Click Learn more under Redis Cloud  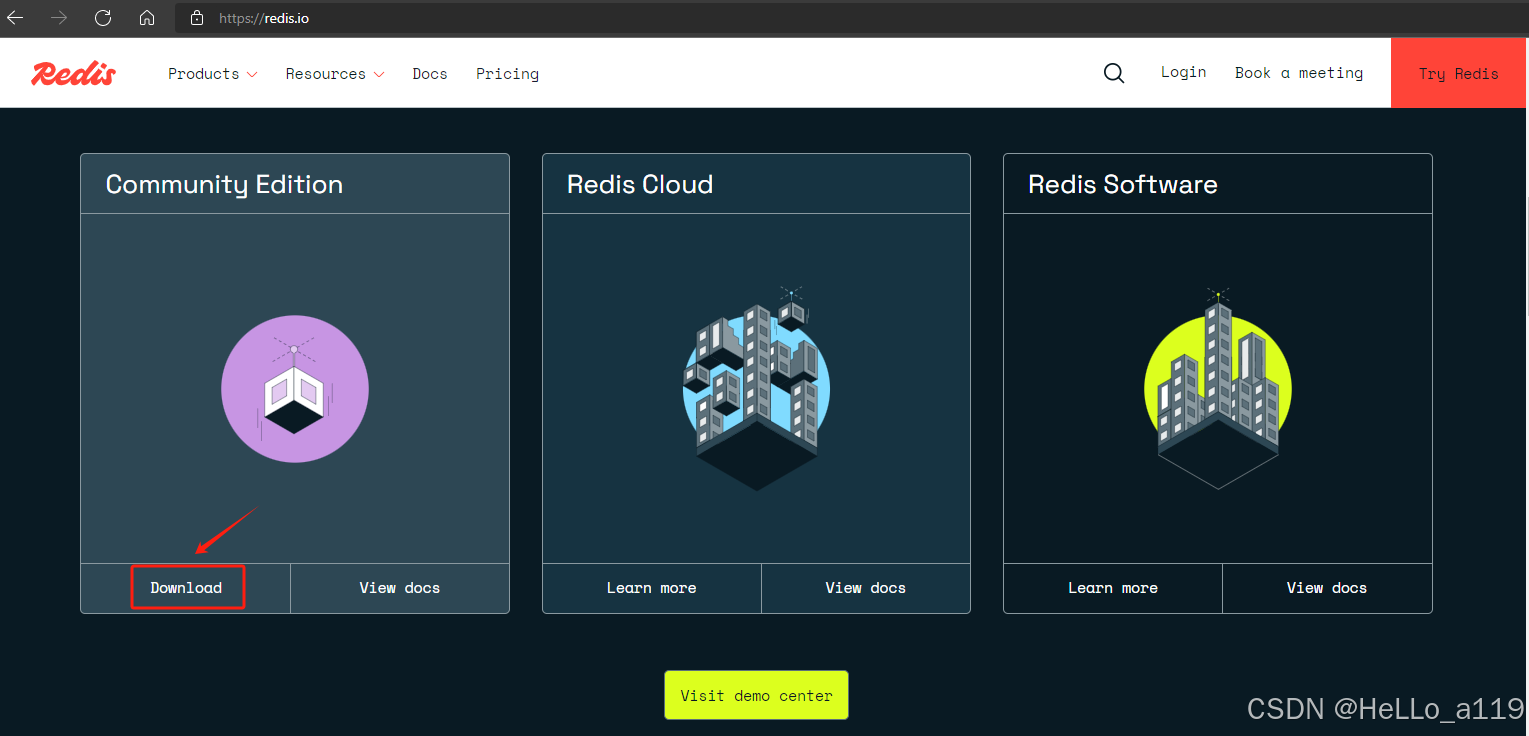pyautogui.click(x=652, y=588)
